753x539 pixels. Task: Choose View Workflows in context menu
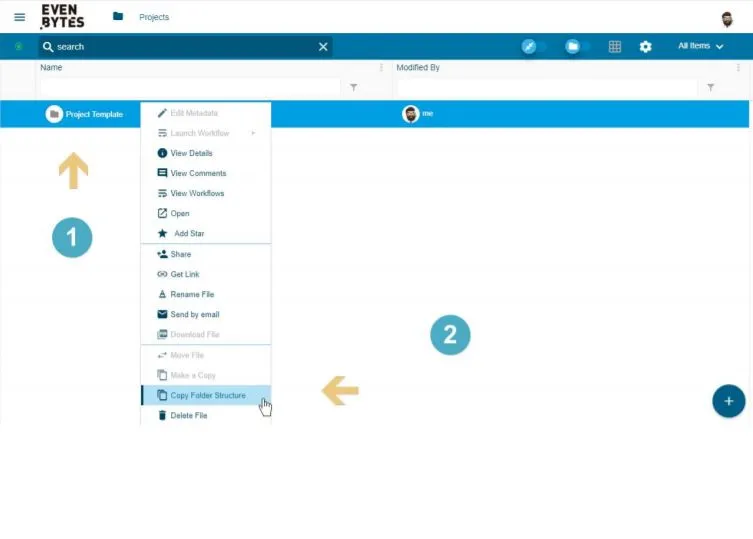click(x=206, y=194)
